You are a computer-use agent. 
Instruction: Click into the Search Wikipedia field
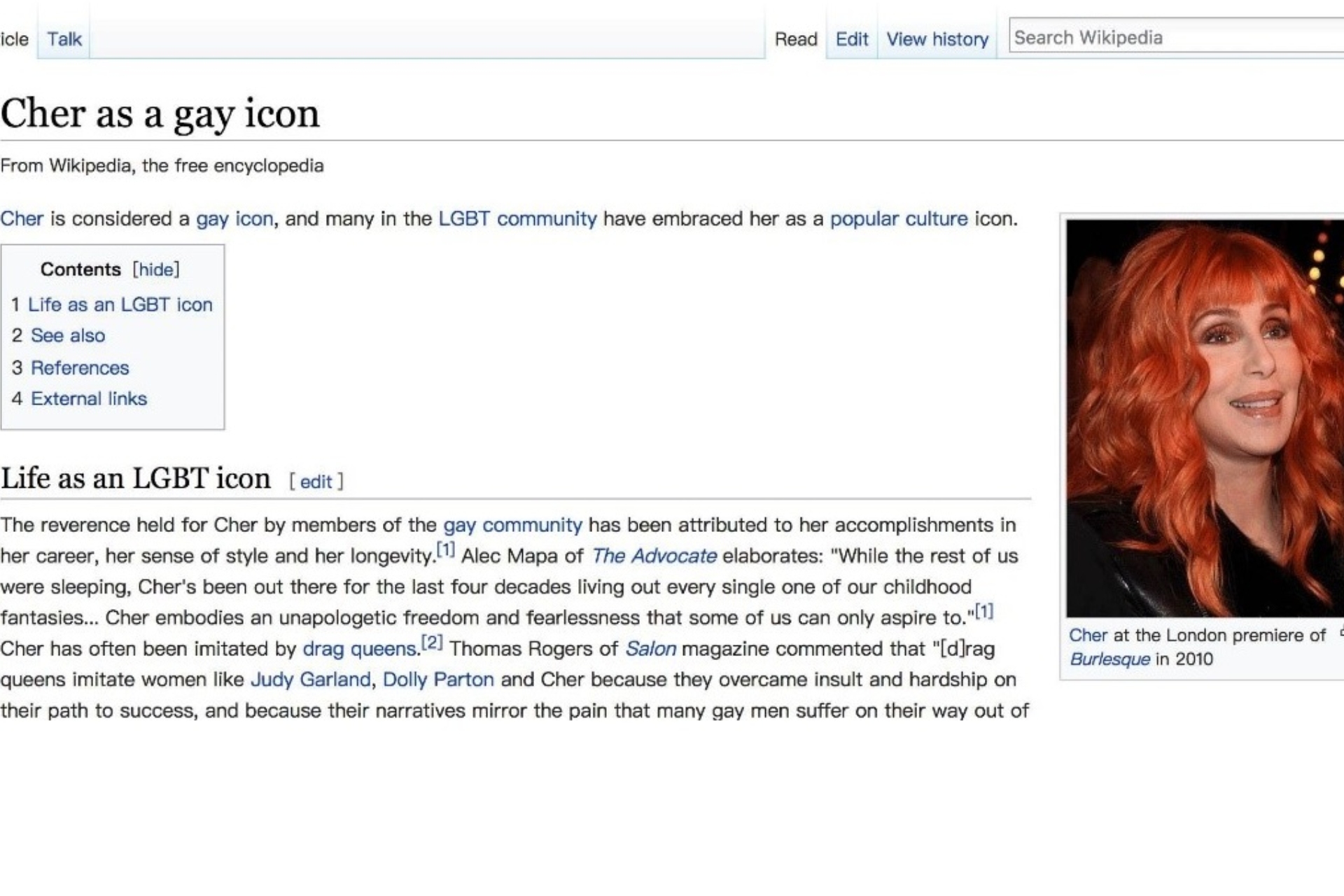(x=1176, y=37)
